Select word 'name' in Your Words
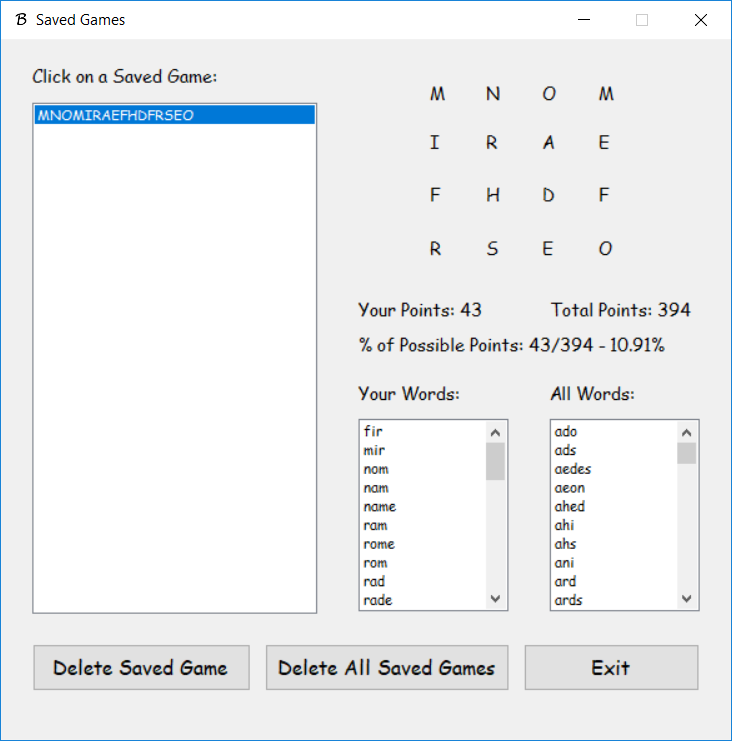 point(380,507)
